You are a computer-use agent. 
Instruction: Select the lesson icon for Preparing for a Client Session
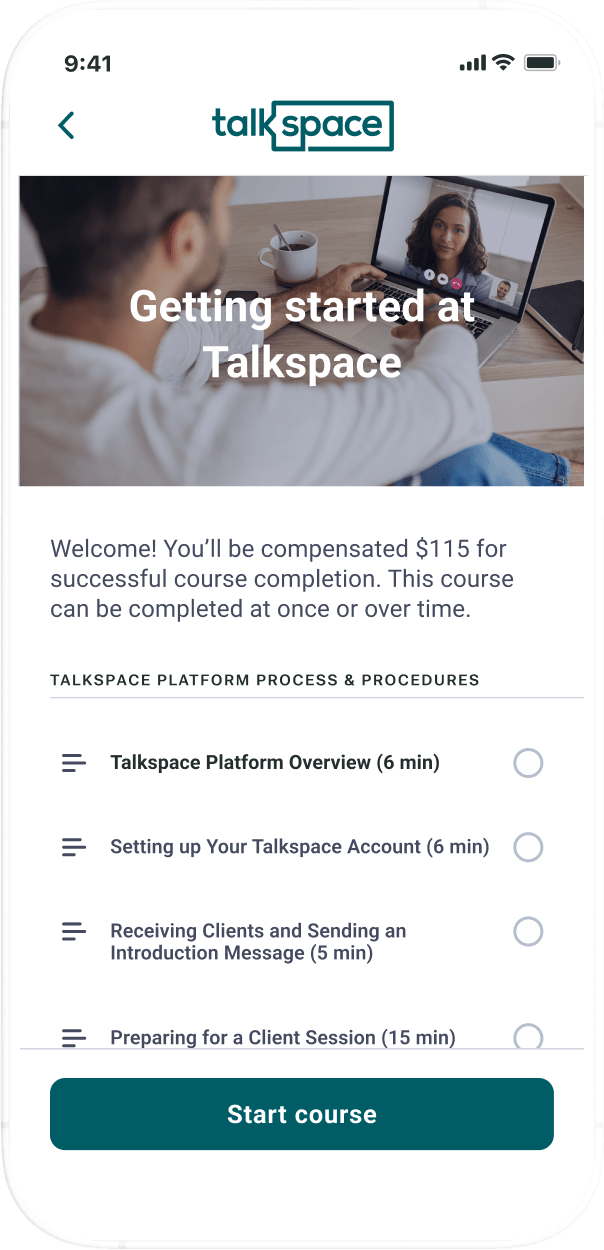click(x=73, y=1038)
